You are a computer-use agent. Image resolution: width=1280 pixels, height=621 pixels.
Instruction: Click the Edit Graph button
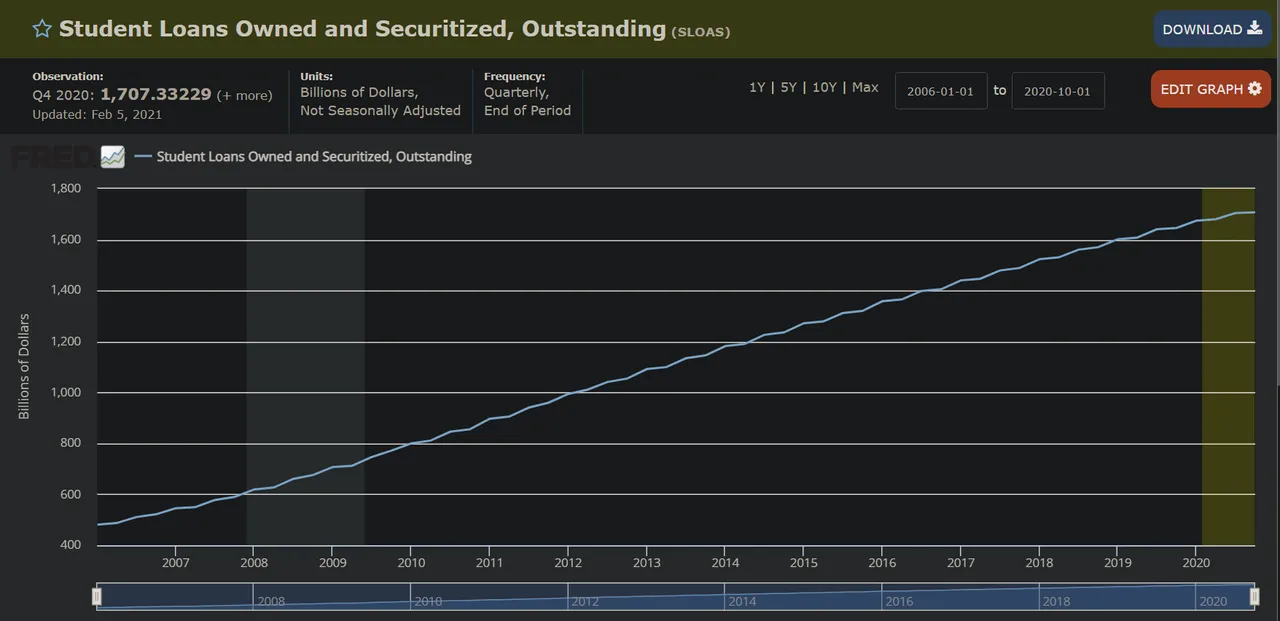[x=1210, y=89]
